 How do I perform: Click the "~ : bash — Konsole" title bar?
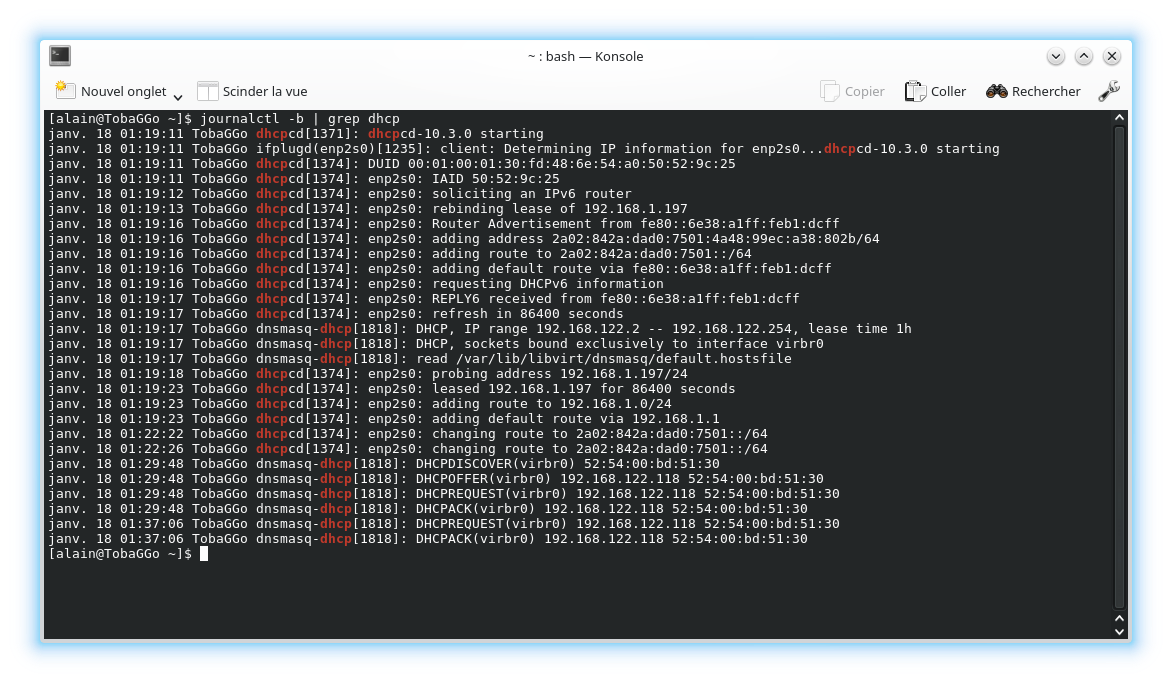[585, 56]
